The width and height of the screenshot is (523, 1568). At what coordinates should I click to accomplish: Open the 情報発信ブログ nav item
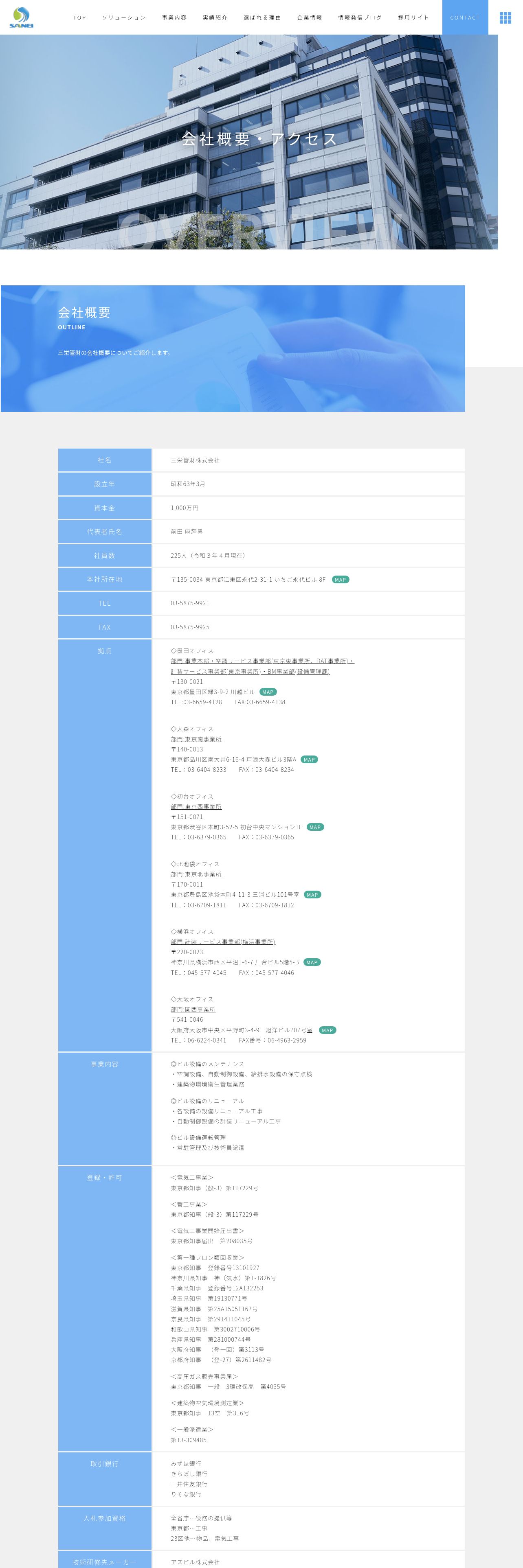pos(360,18)
